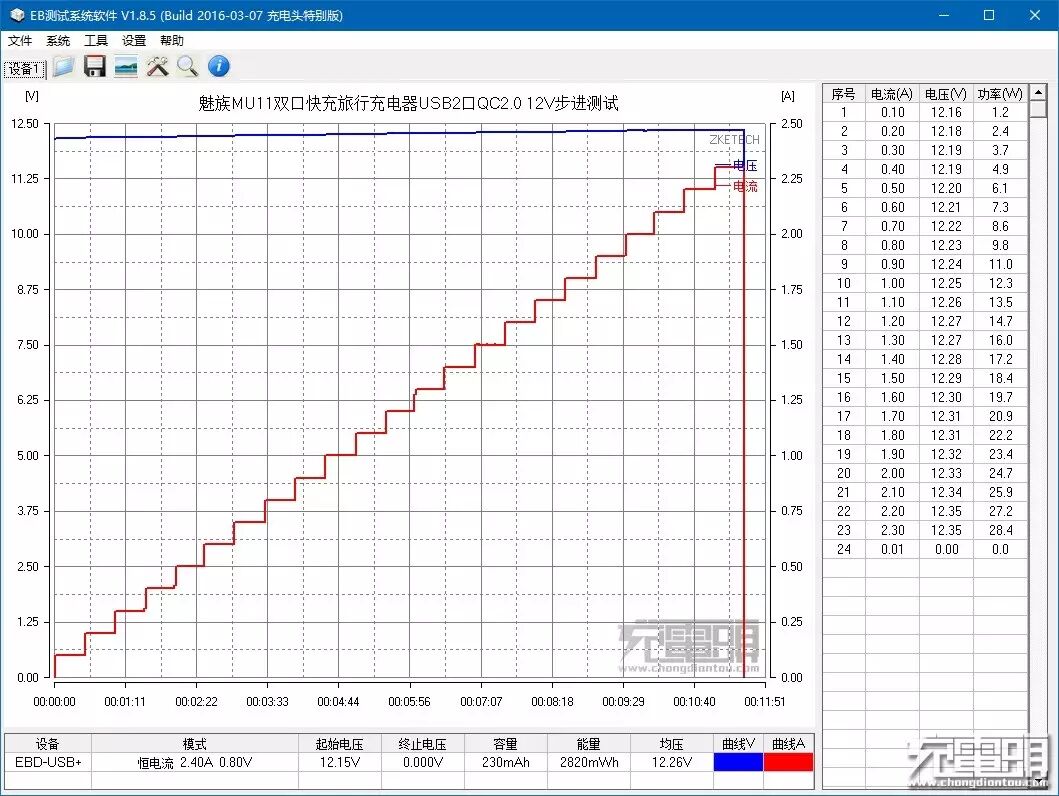Click the 模式 header in bottom table
Image resolution: width=1059 pixels, height=796 pixels.
point(195,743)
